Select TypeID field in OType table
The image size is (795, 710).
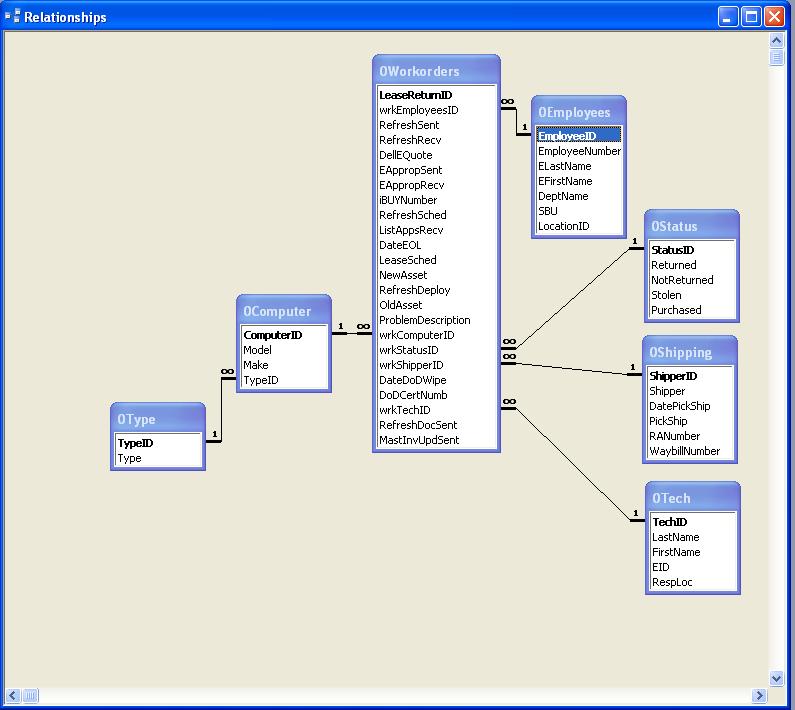158,443
